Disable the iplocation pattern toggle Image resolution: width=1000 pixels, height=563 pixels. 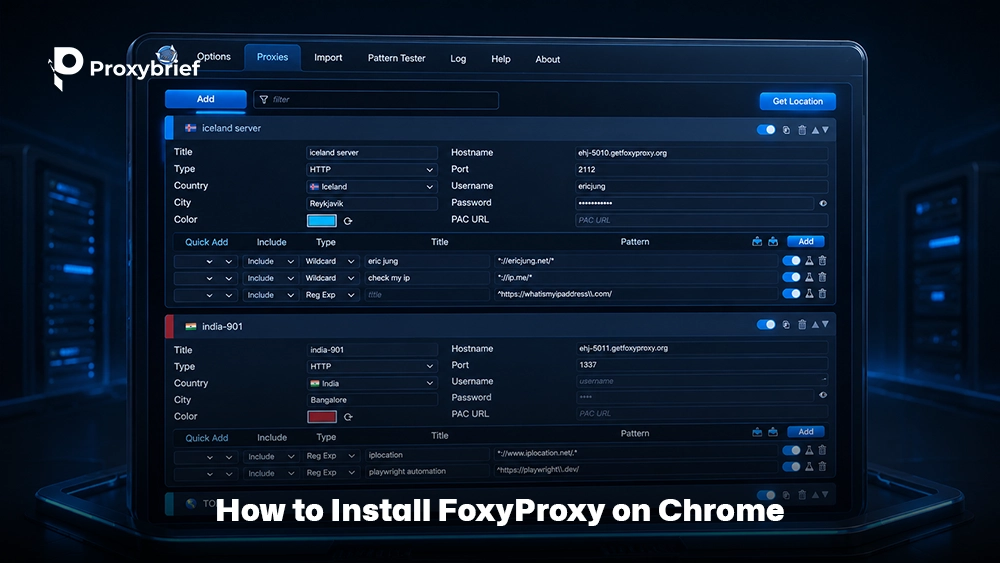[791, 450]
